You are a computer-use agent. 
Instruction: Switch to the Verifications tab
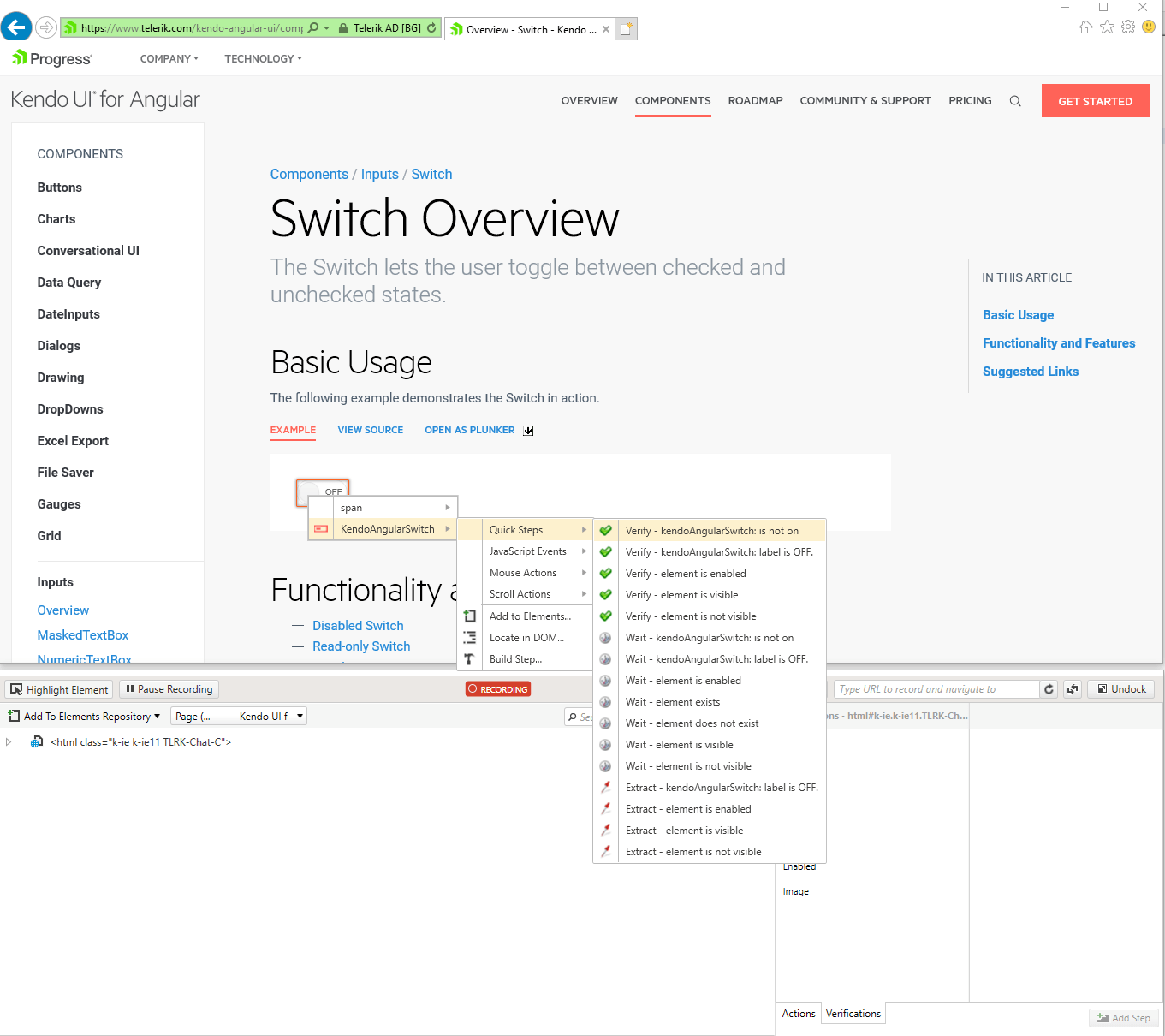pos(853,1014)
